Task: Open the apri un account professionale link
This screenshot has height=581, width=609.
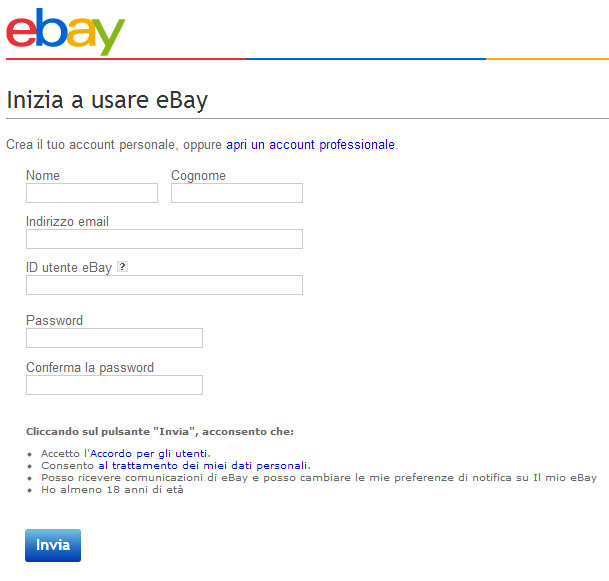Action: pos(311,145)
